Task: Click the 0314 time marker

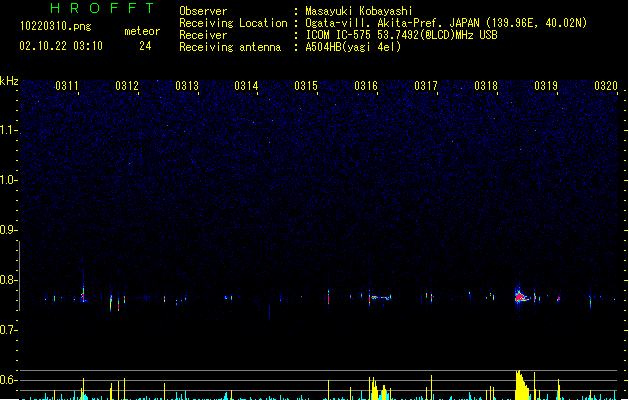Action: tap(246, 86)
